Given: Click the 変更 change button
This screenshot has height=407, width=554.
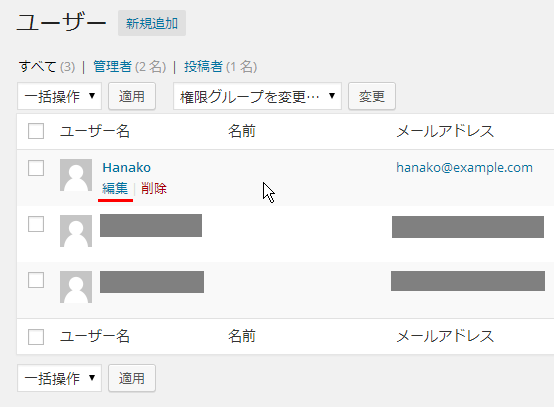Looking at the screenshot, I should pyautogui.click(x=372, y=96).
